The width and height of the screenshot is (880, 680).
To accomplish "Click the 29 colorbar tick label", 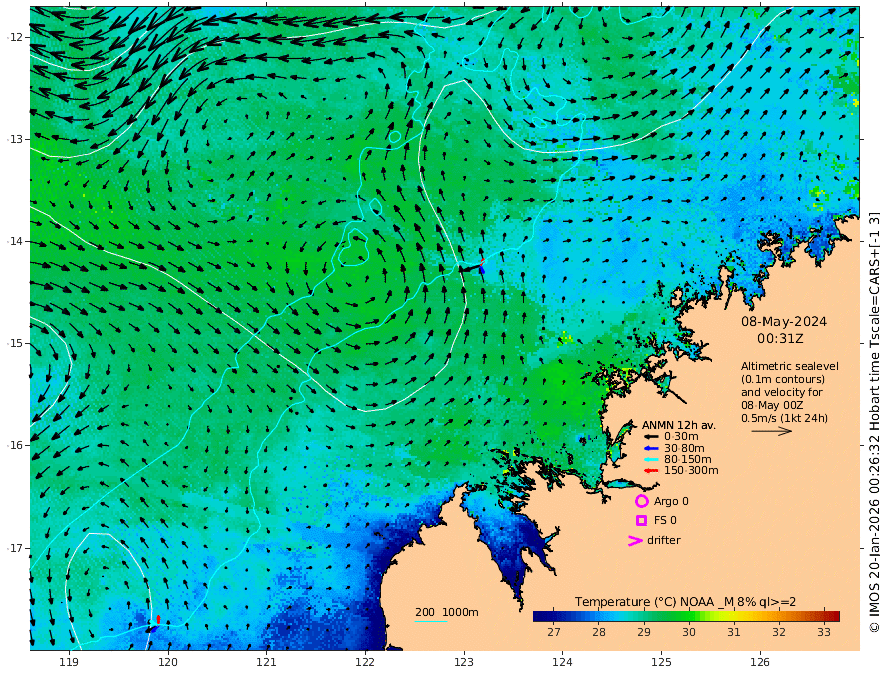I will click(644, 632).
